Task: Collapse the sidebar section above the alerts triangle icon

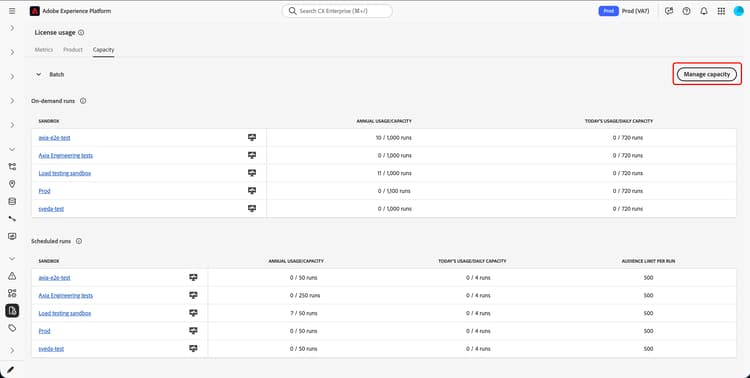Action: (x=12, y=259)
